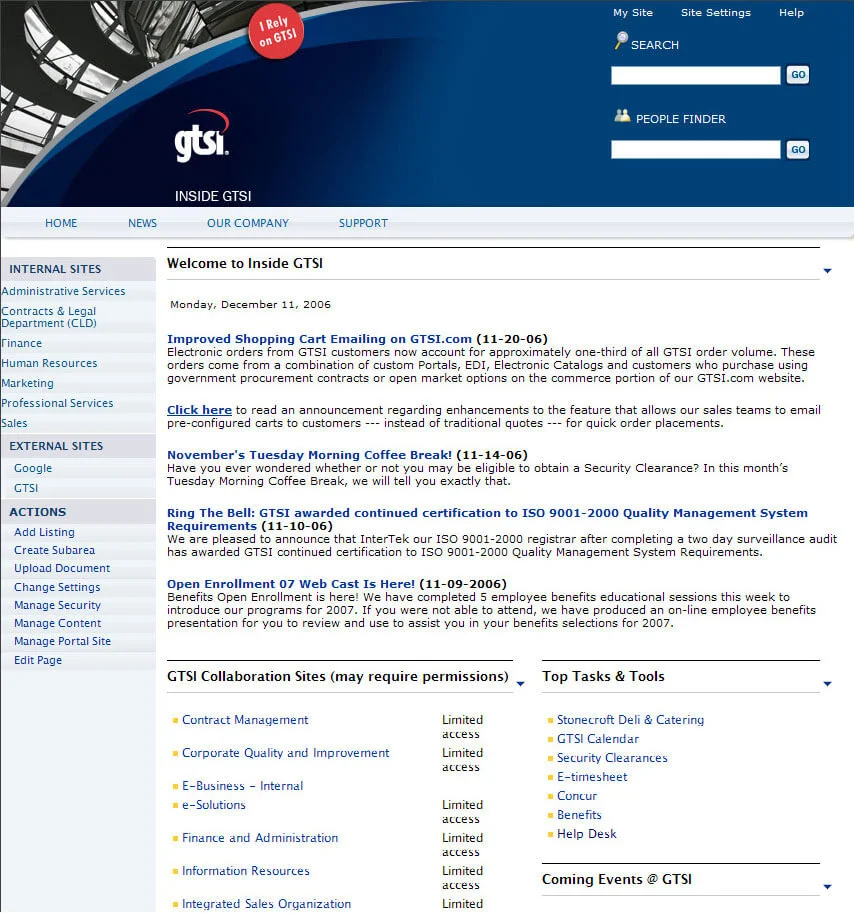Open Manage Security action
Screen dimensions: 854x913
click(57, 605)
